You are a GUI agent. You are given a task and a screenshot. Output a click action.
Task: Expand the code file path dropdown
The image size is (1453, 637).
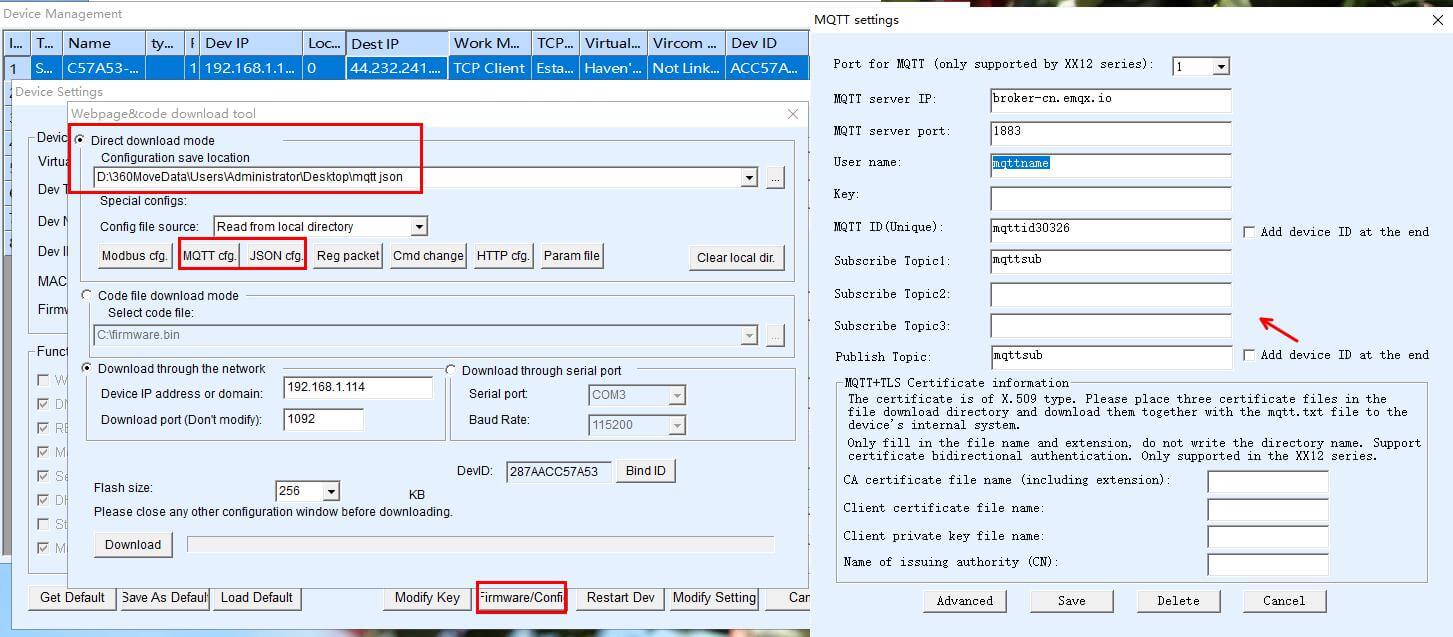coord(749,335)
